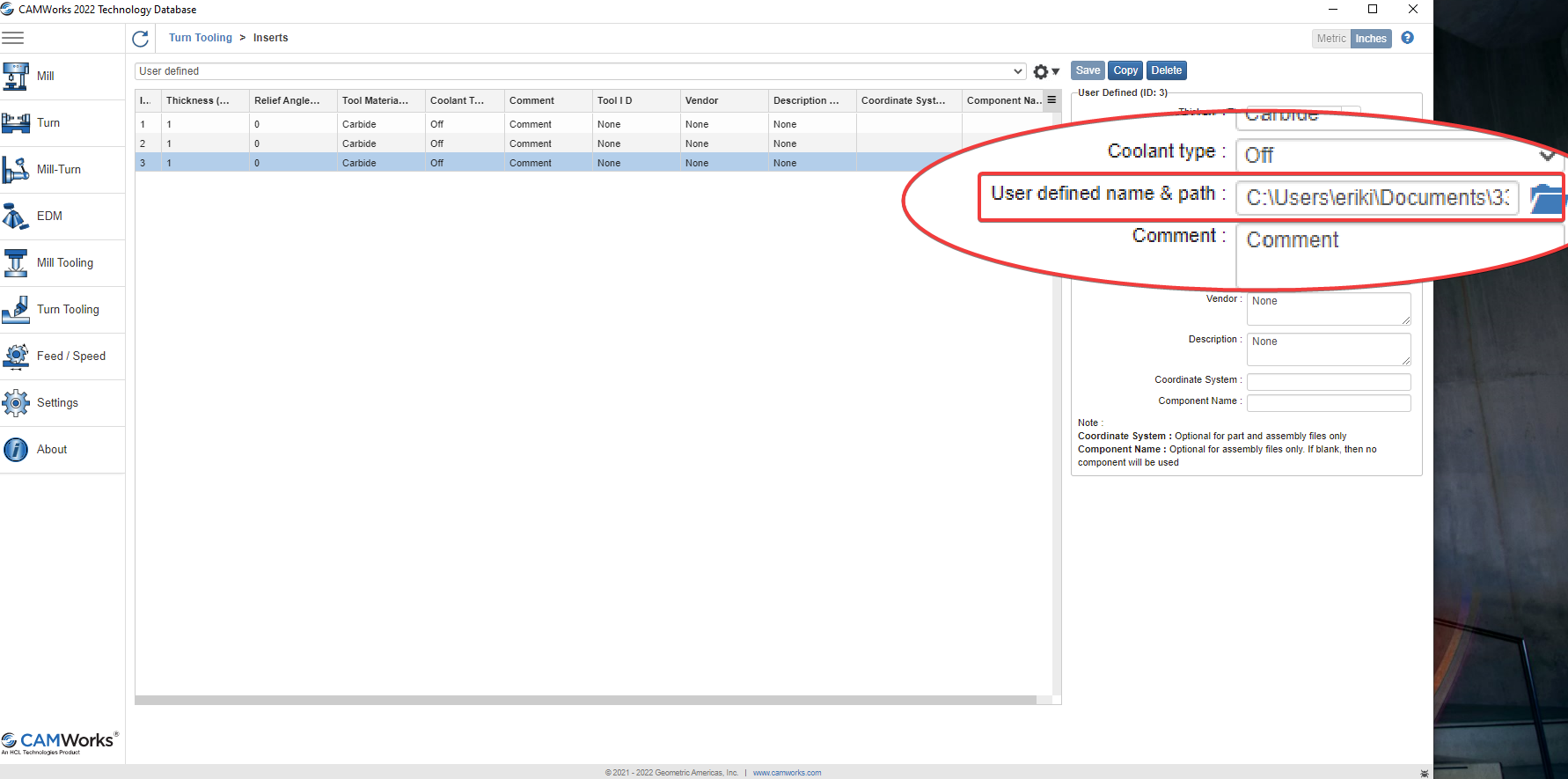Sort by Coolant Type column header
The width and height of the screenshot is (1568, 779).
465,100
